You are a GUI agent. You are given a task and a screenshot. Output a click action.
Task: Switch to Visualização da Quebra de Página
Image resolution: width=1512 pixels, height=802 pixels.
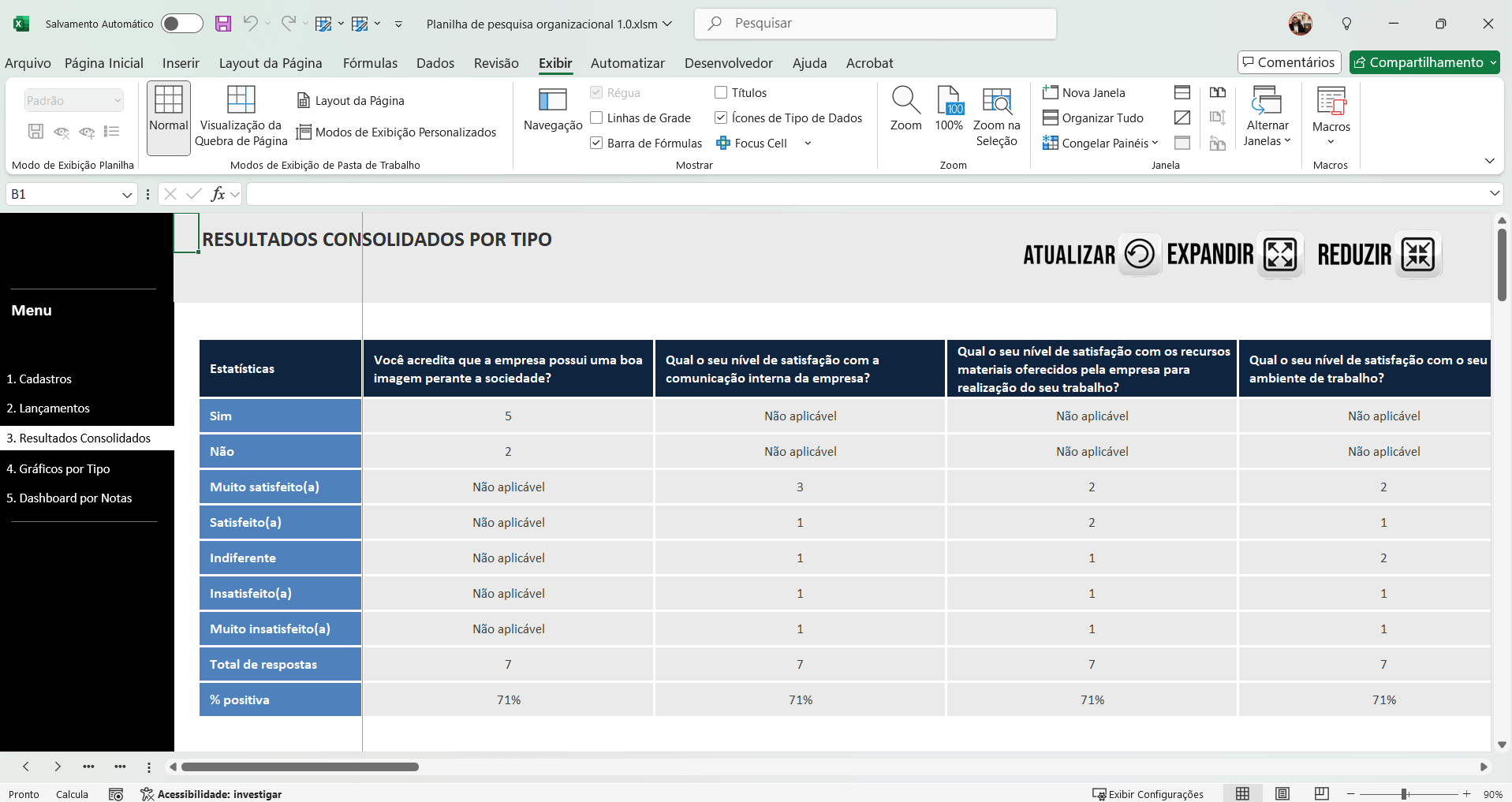241,117
